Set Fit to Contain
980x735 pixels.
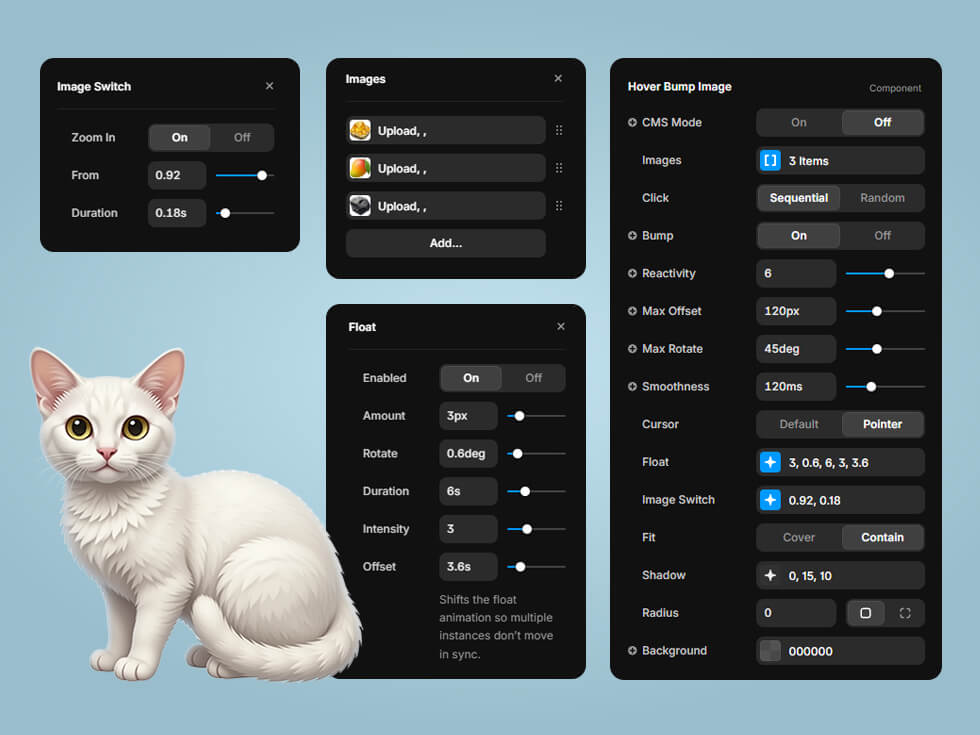(x=882, y=538)
